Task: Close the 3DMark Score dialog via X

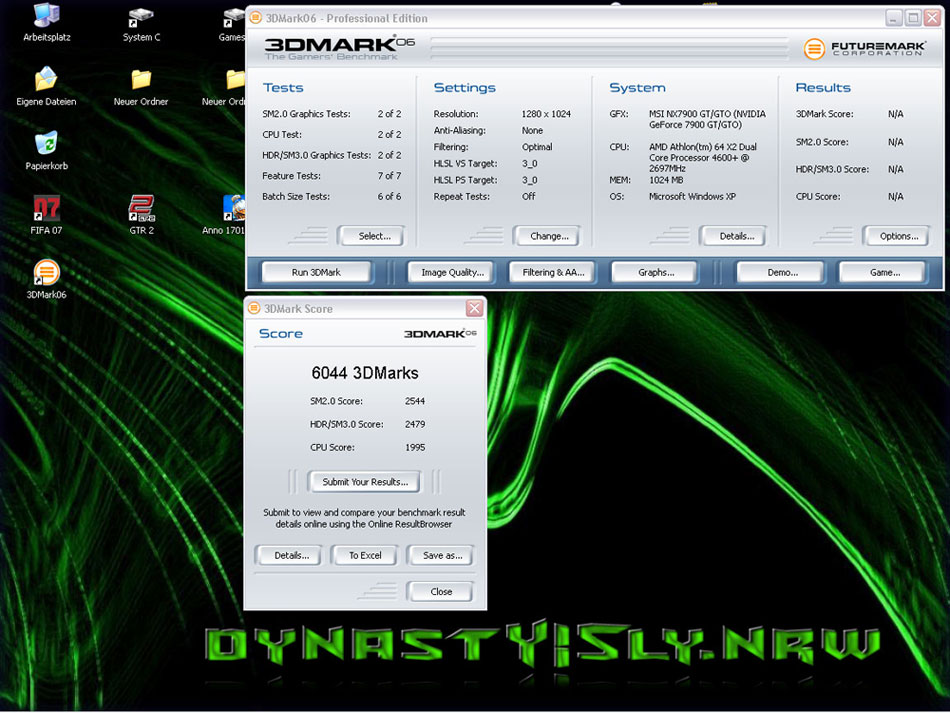Action: coord(474,308)
